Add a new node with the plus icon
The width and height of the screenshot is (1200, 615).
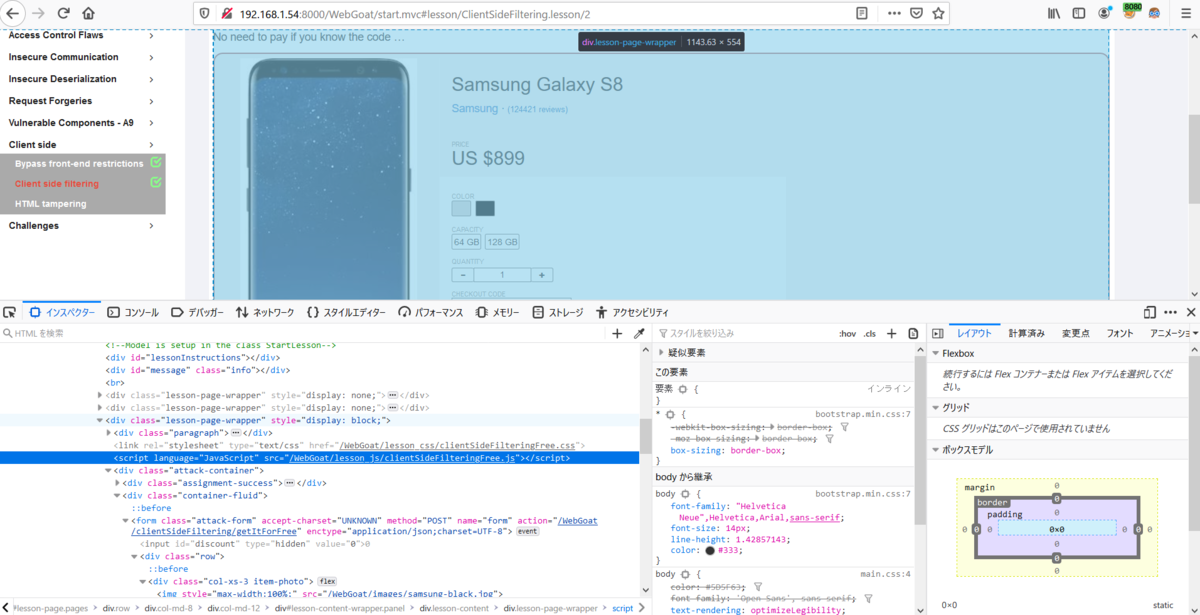click(x=617, y=333)
